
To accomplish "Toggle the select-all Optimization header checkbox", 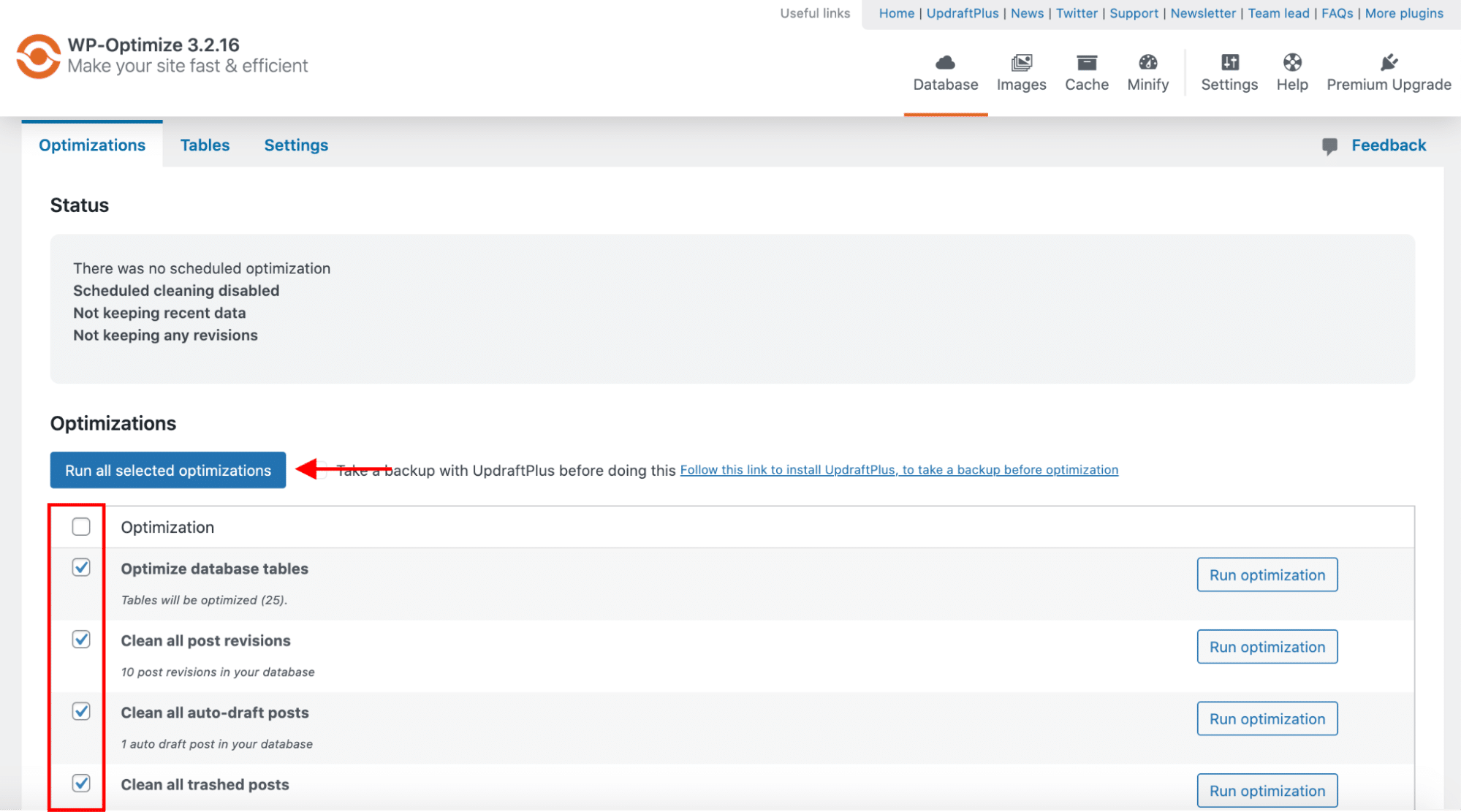I will click(x=80, y=526).
